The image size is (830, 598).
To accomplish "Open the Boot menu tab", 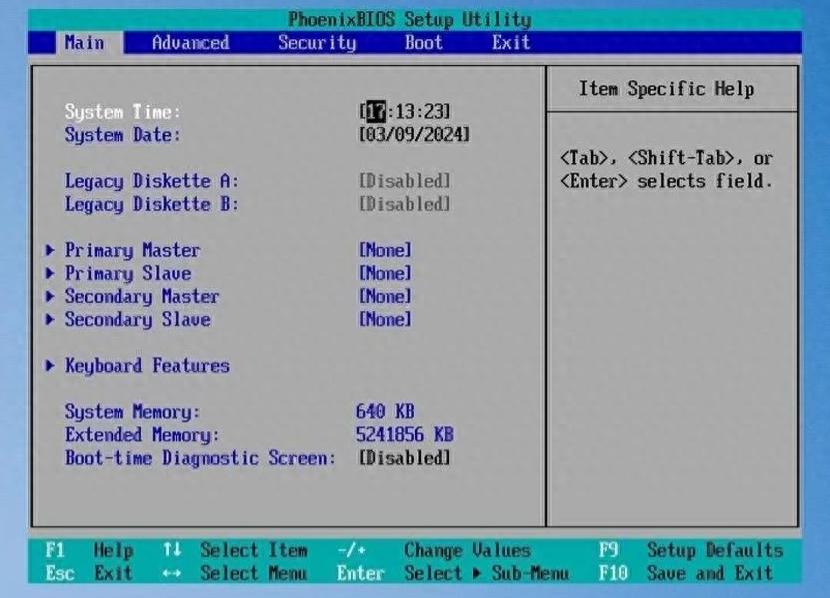I will 423,42.
